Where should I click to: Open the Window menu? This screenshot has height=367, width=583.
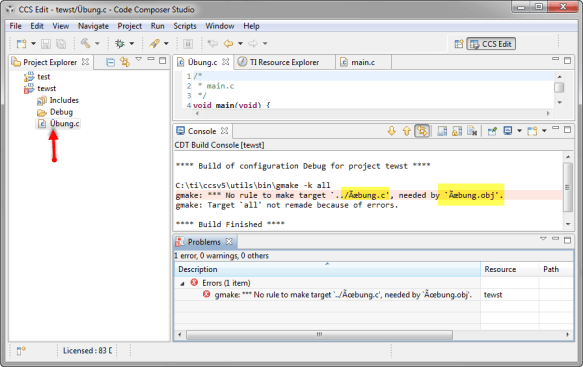pos(220,26)
